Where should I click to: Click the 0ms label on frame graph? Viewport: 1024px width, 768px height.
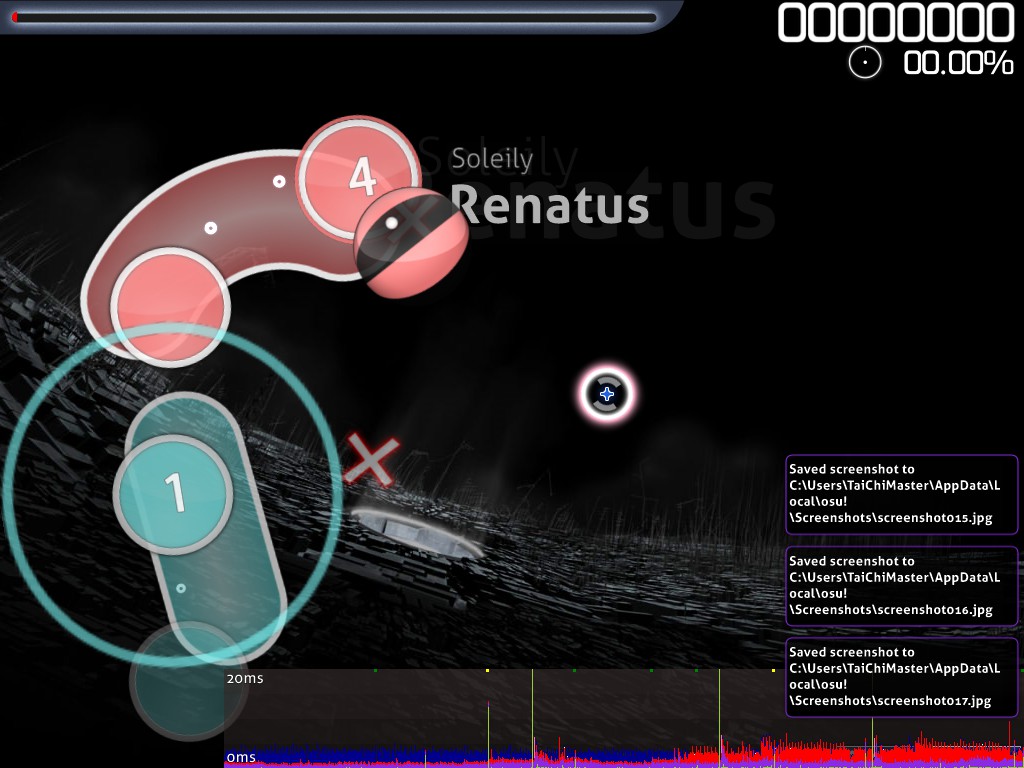click(x=241, y=758)
